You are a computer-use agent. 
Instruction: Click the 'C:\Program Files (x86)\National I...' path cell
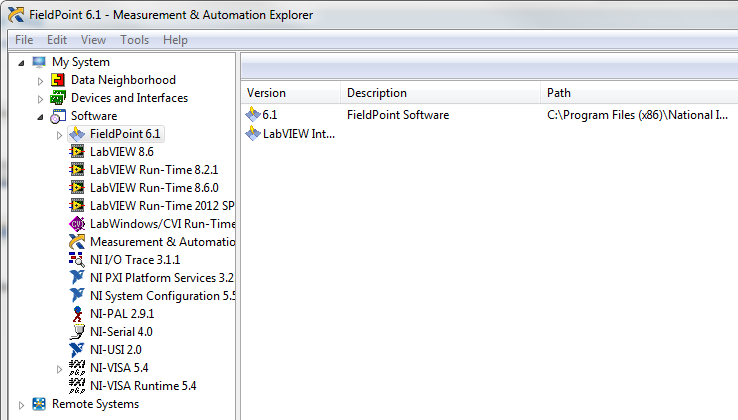point(637,115)
